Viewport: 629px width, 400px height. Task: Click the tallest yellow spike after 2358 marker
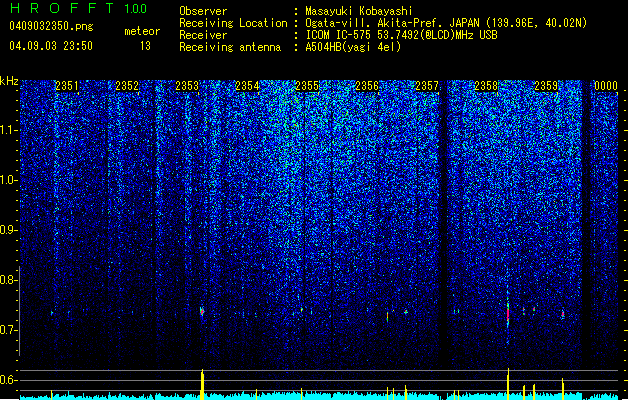pyautogui.click(x=508, y=384)
